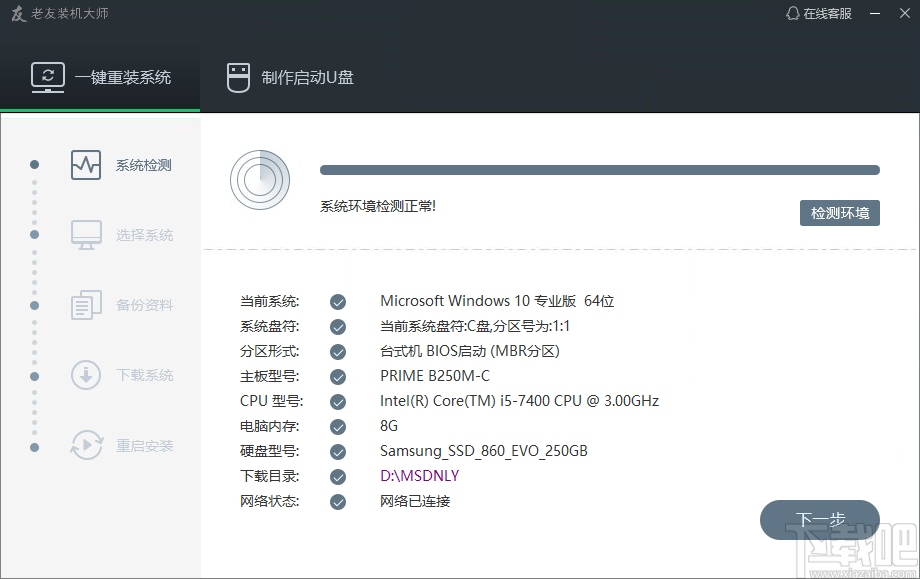920x579 pixels.
Task: Click the 下载系统 download arrow icon
Action: 86,375
